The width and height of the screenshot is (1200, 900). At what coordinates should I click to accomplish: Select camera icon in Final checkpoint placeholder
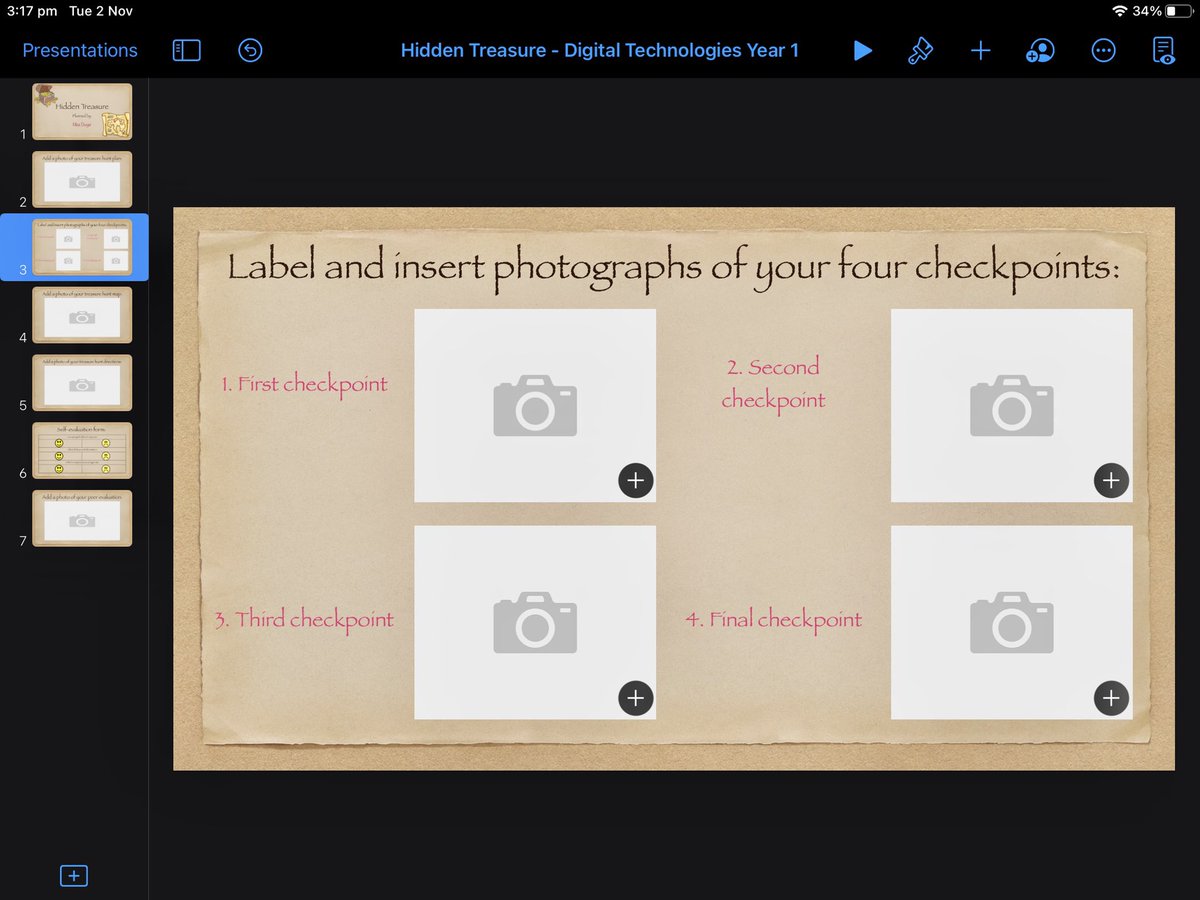coord(1012,623)
